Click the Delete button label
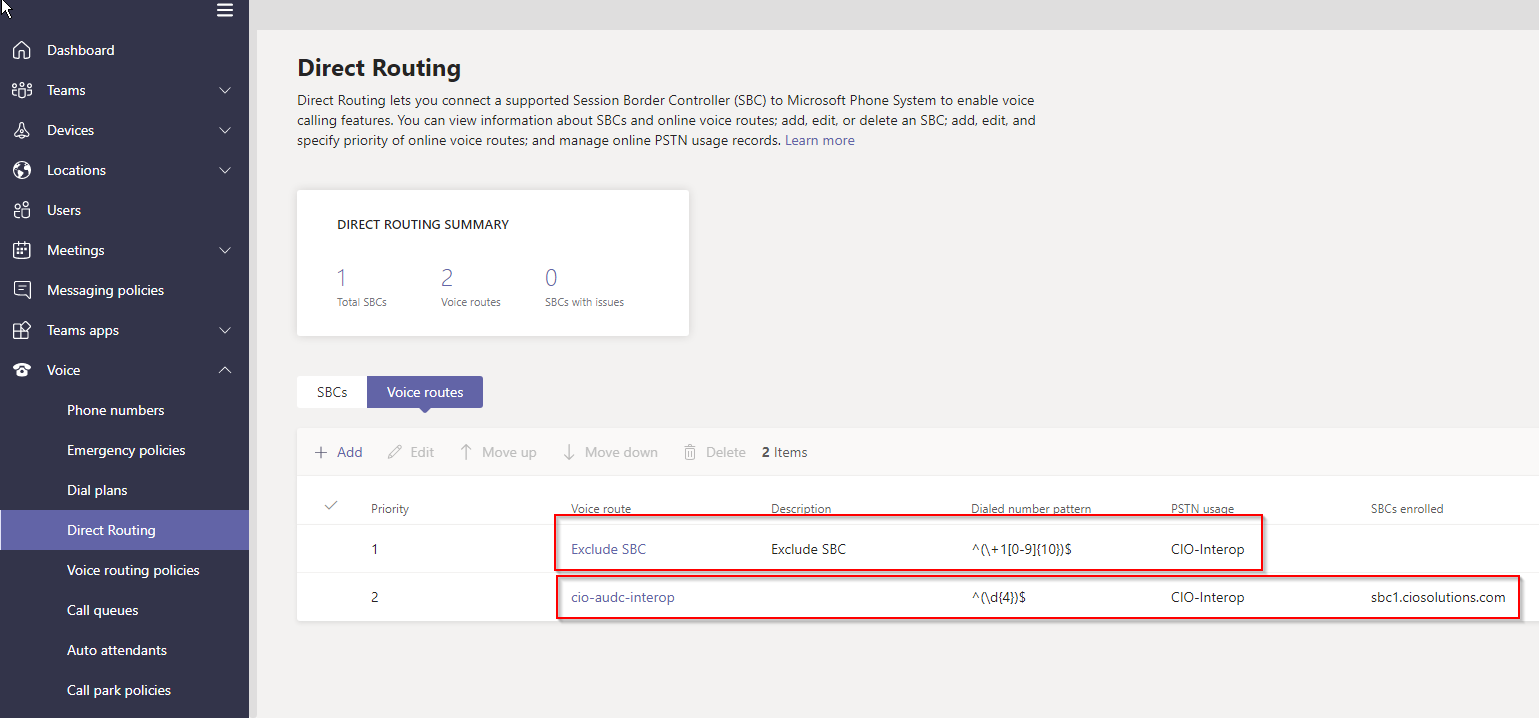This screenshot has width=1539, height=718. pos(726,452)
